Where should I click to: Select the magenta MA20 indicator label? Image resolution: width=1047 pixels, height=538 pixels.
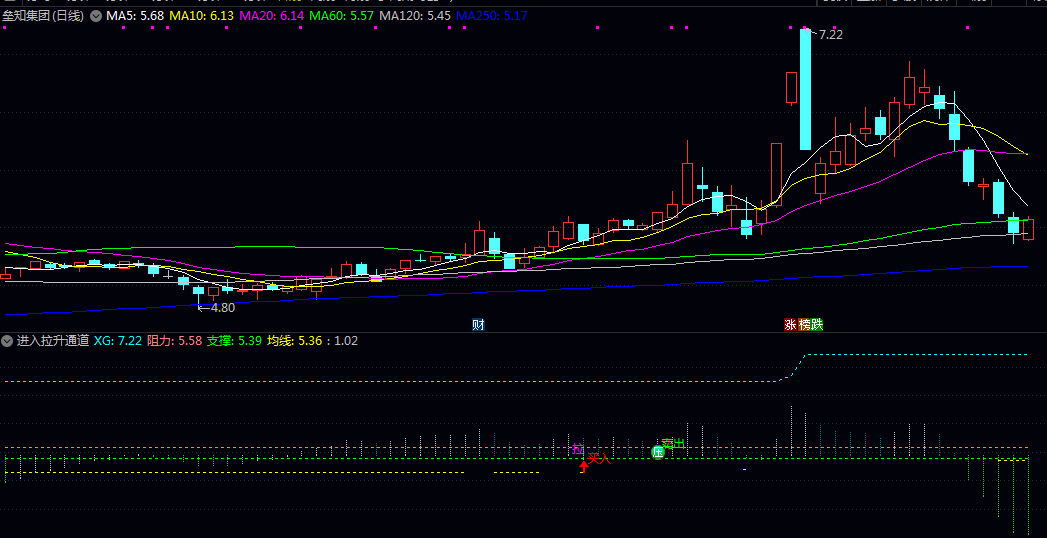271,16
